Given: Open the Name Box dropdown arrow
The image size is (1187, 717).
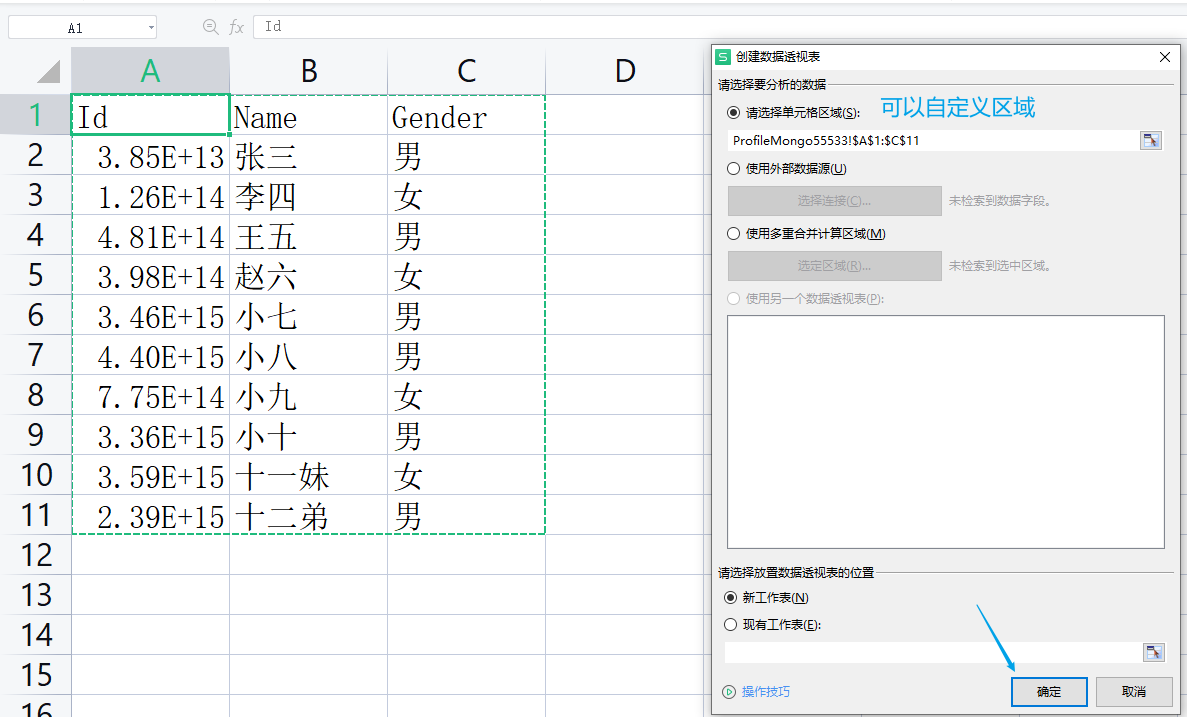Looking at the screenshot, I should (151, 28).
